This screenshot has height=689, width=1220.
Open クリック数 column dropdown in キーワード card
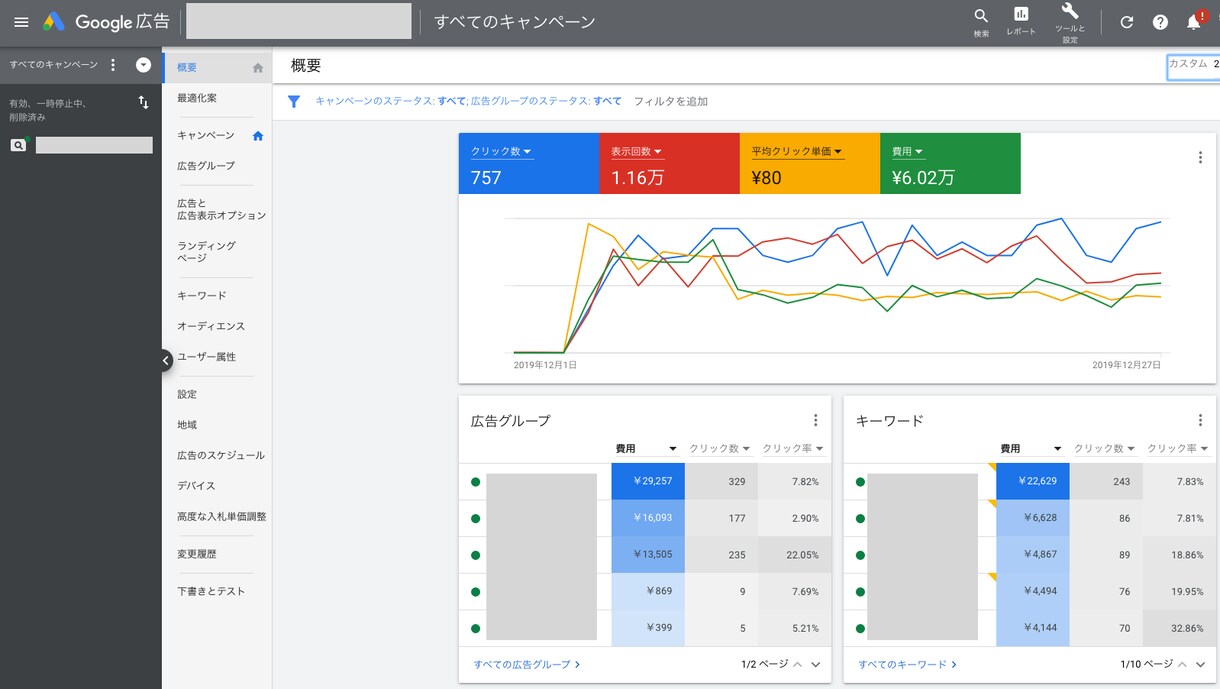click(x=1105, y=449)
